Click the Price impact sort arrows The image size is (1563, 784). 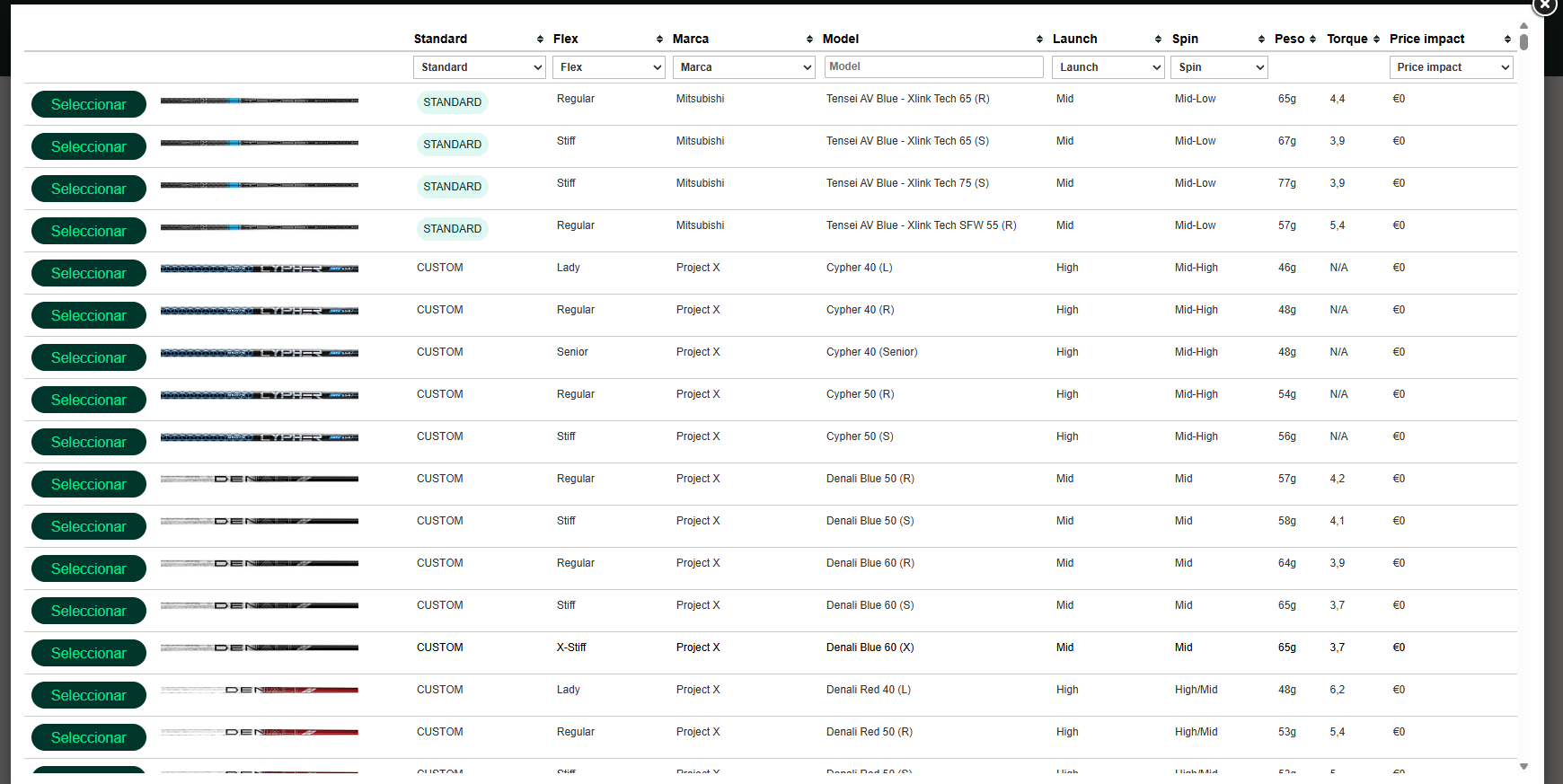[x=1507, y=40]
